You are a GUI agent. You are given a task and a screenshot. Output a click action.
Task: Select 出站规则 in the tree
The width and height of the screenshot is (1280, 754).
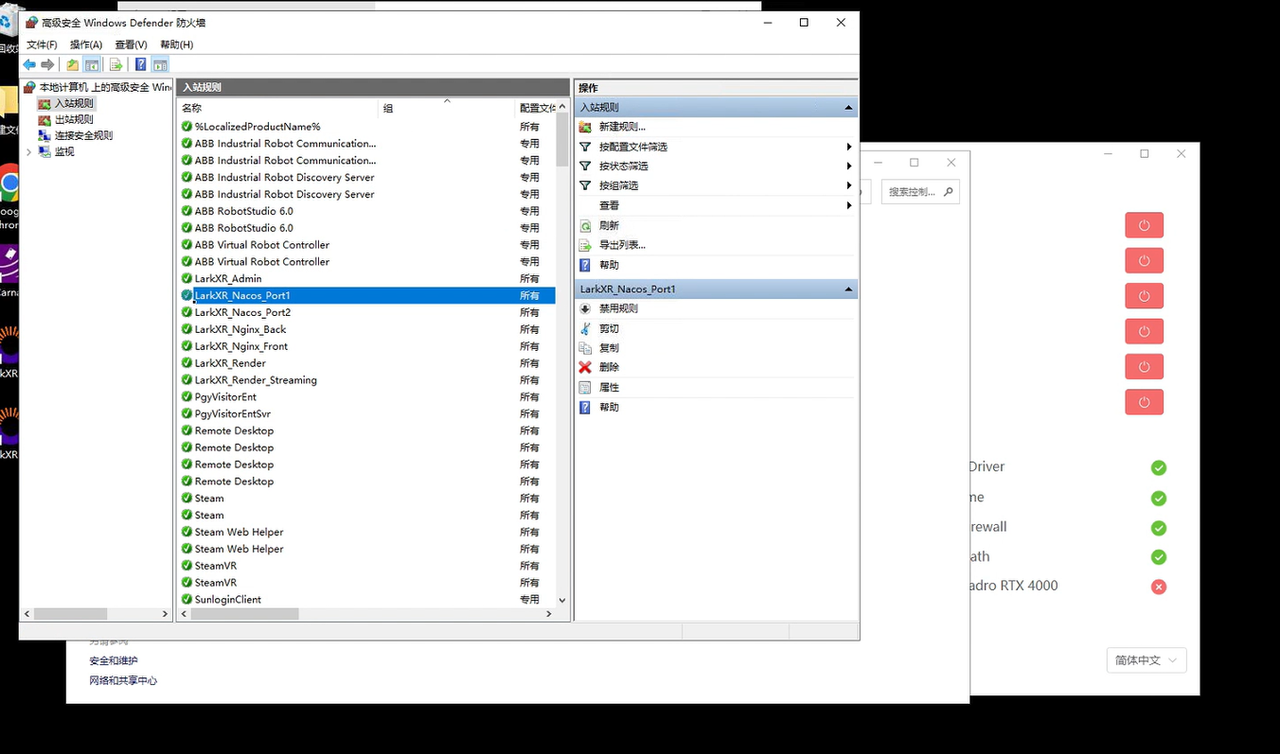click(x=74, y=120)
